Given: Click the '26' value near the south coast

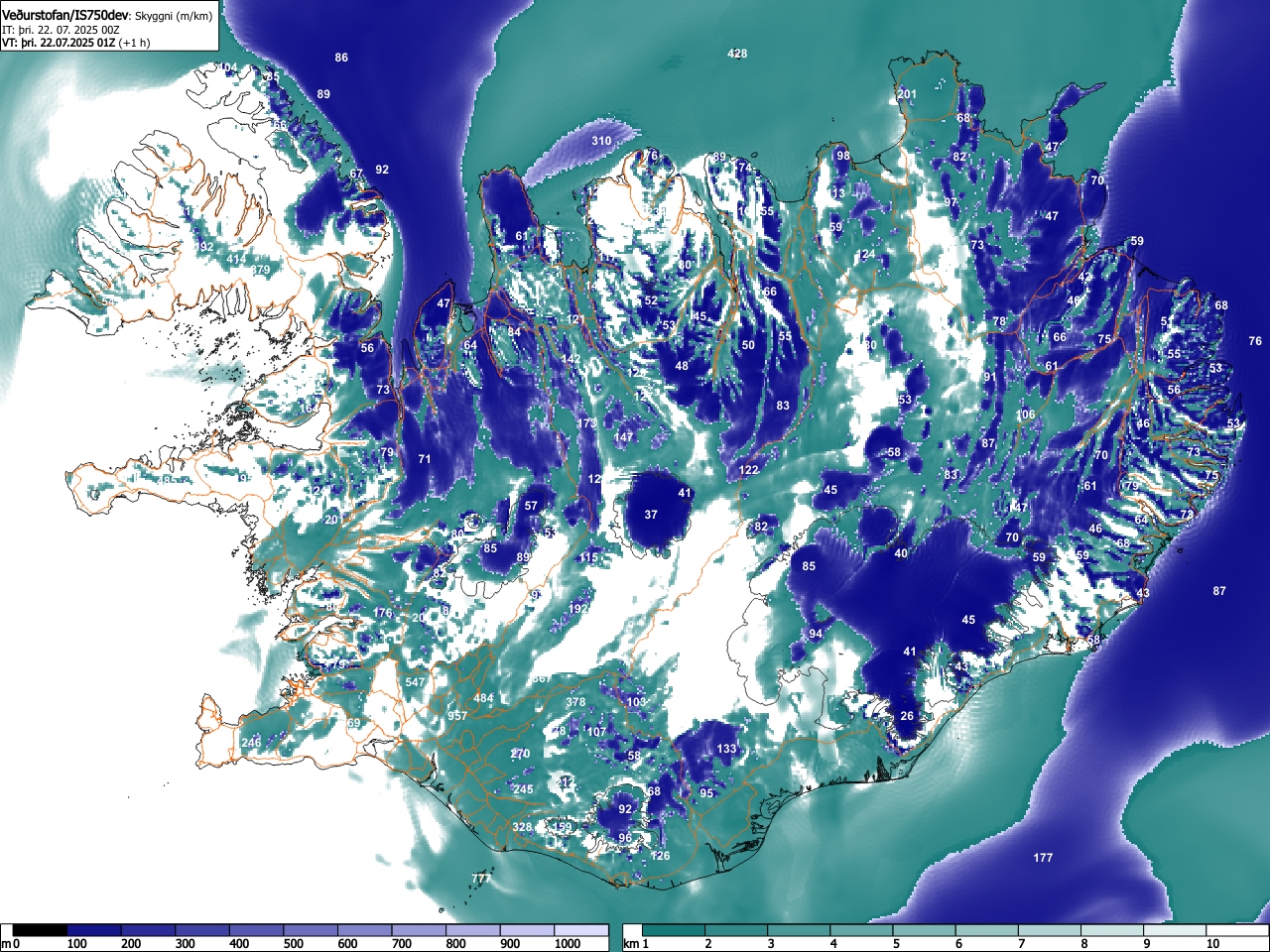Looking at the screenshot, I should click(x=907, y=716).
